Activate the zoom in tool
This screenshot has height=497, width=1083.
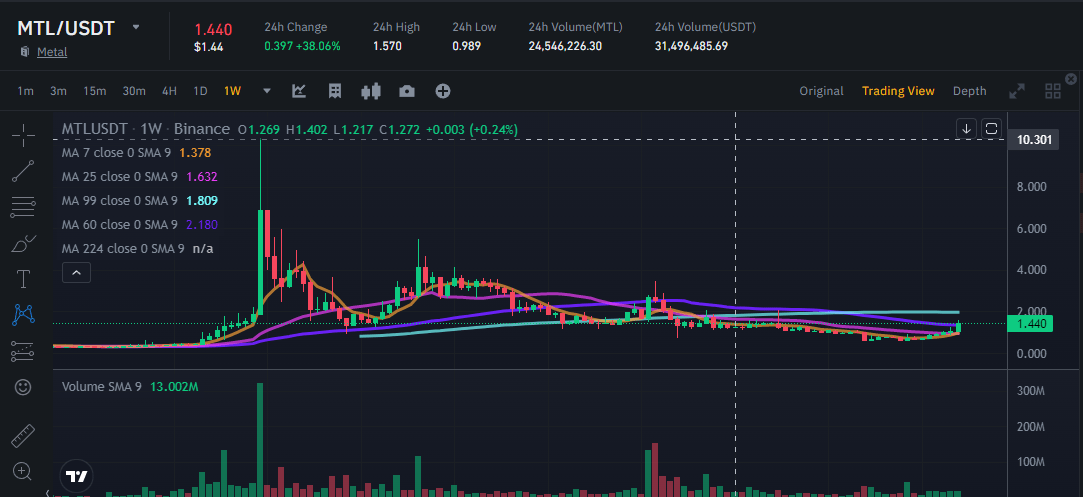pos(23,472)
